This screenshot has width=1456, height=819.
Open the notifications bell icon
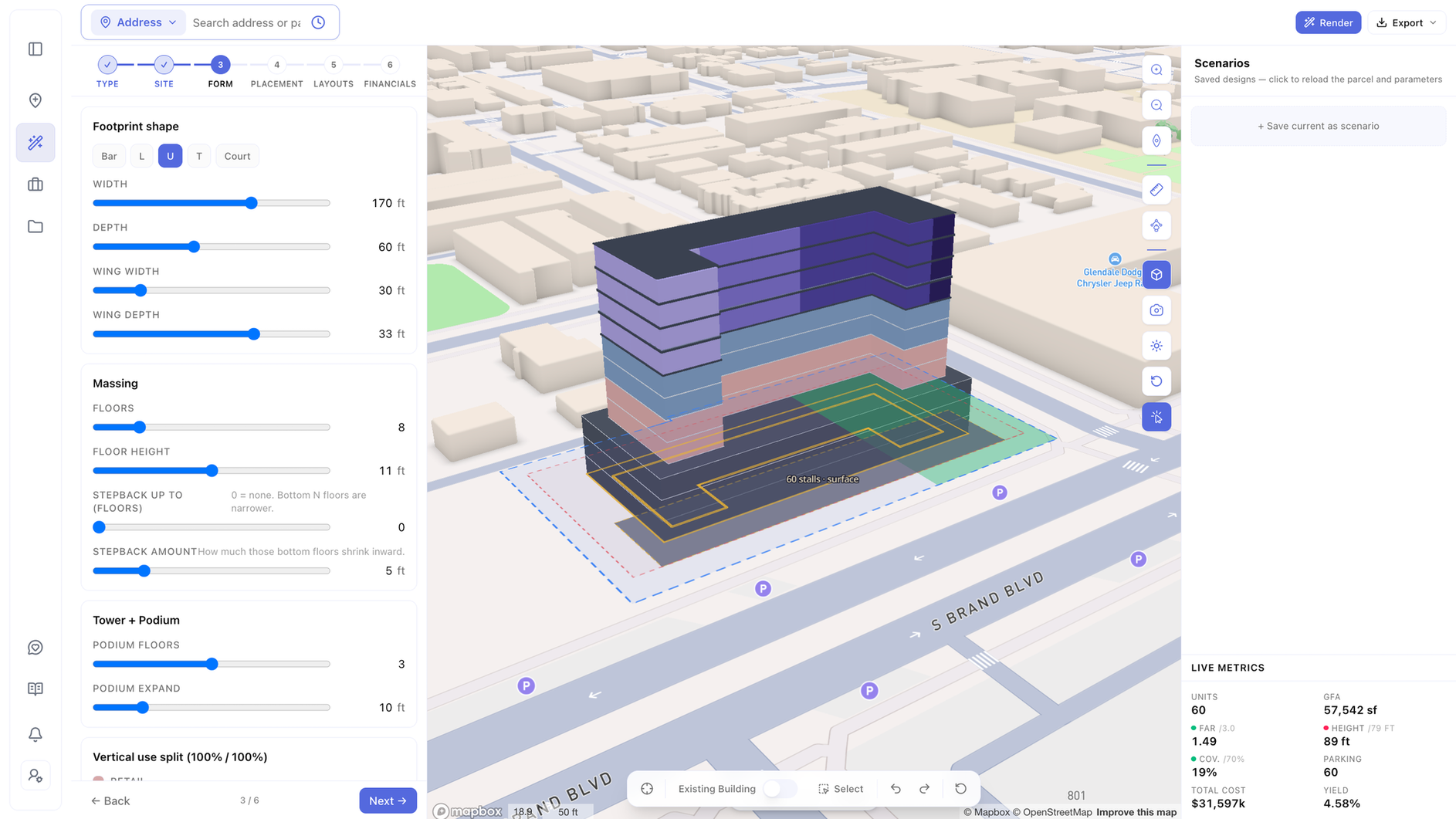coord(36,734)
